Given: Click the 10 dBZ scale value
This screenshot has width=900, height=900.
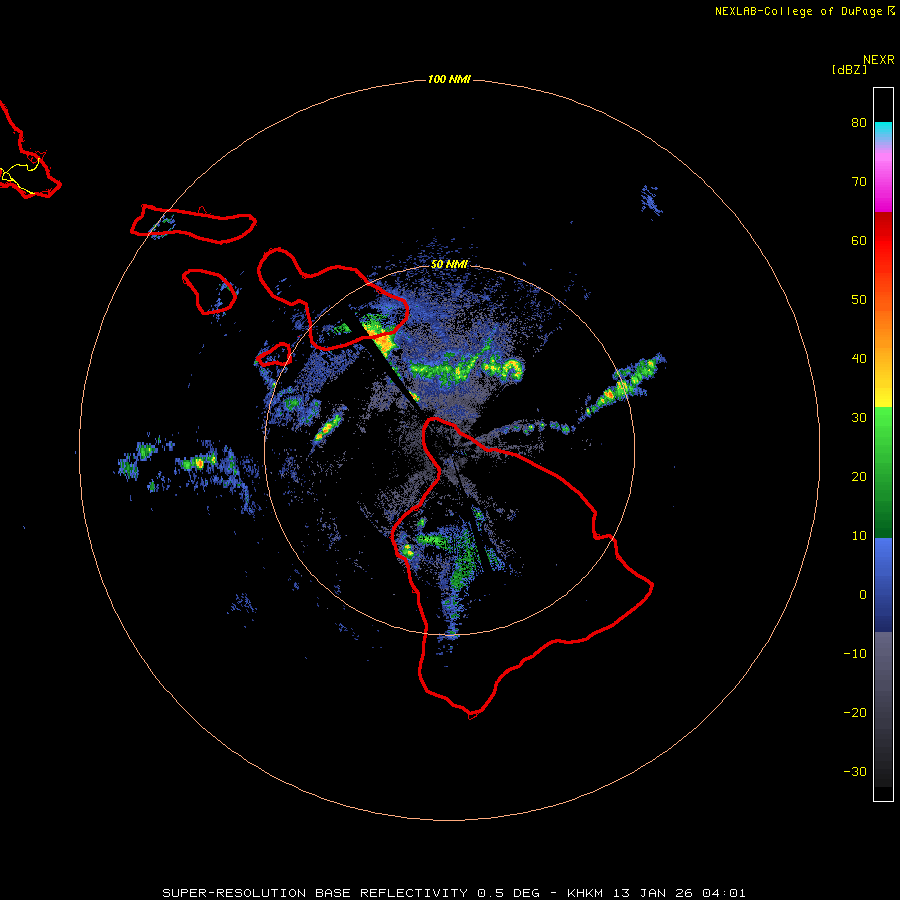Looking at the screenshot, I should (x=859, y=536).
